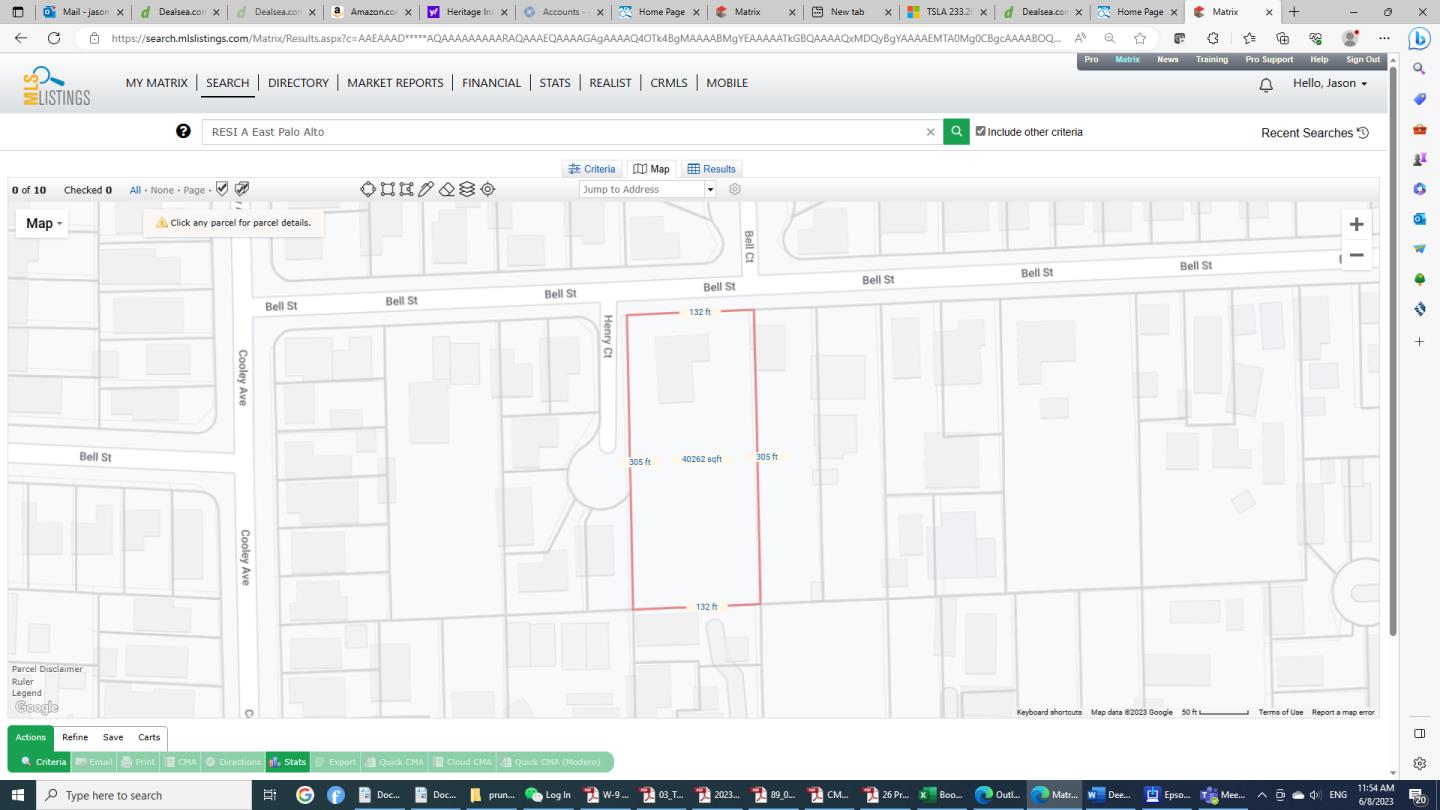Click the target locate icon

pyautogui.click(x=488, y=189)
